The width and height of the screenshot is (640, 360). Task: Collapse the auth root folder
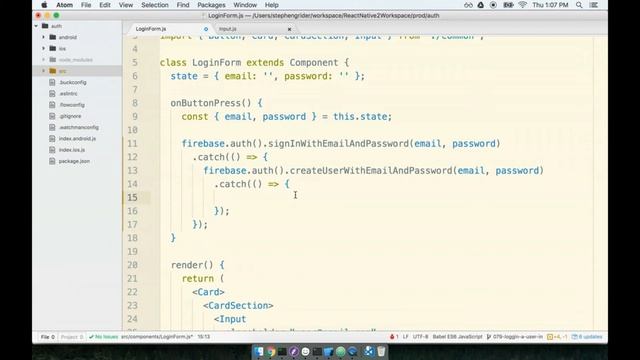tap(36, 26)
